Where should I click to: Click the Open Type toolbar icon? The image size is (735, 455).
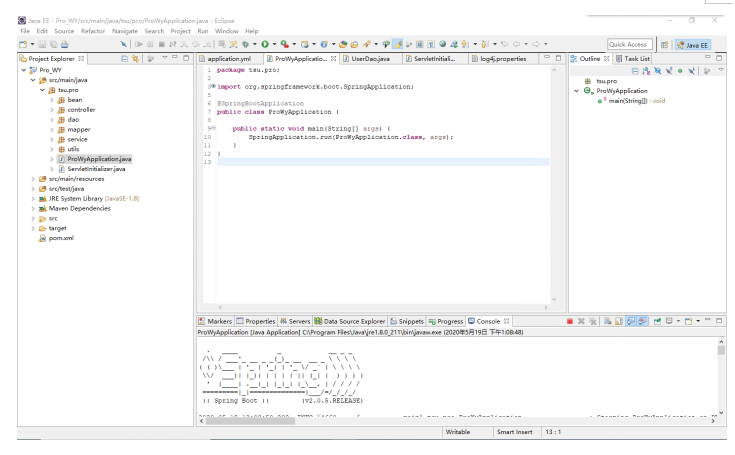343,44
